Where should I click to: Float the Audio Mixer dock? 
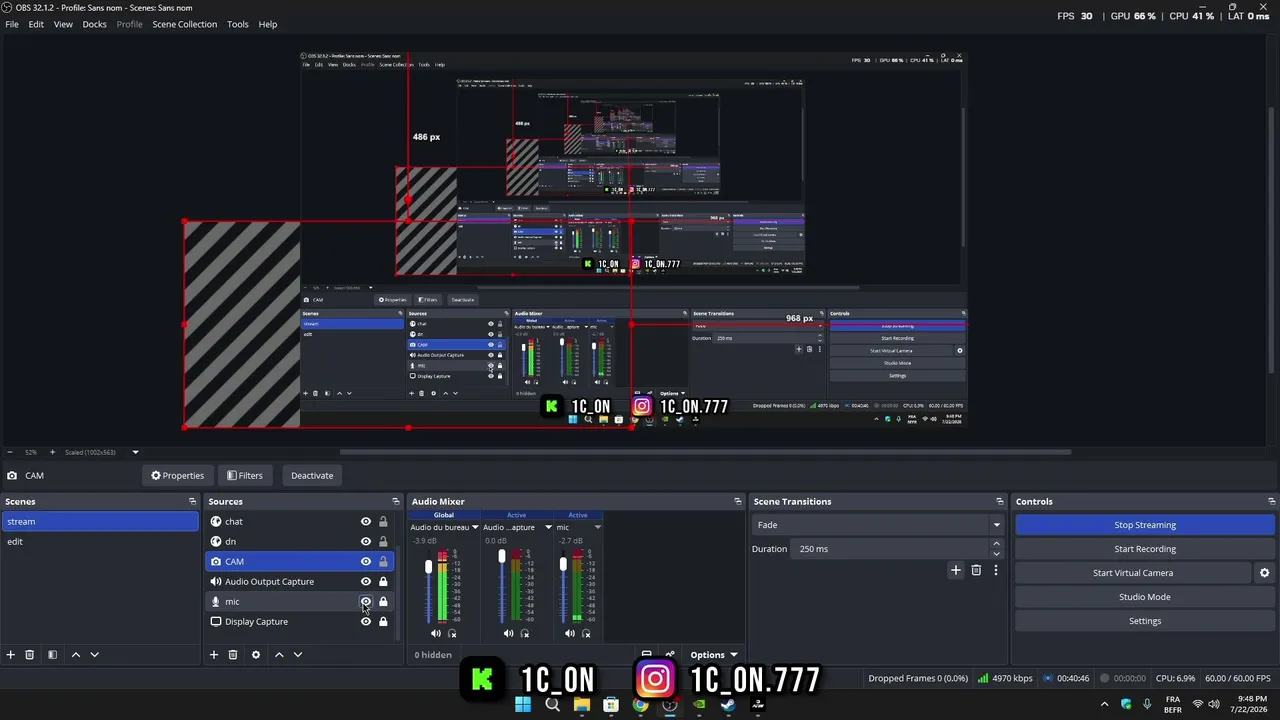click(x=738, y=501)
